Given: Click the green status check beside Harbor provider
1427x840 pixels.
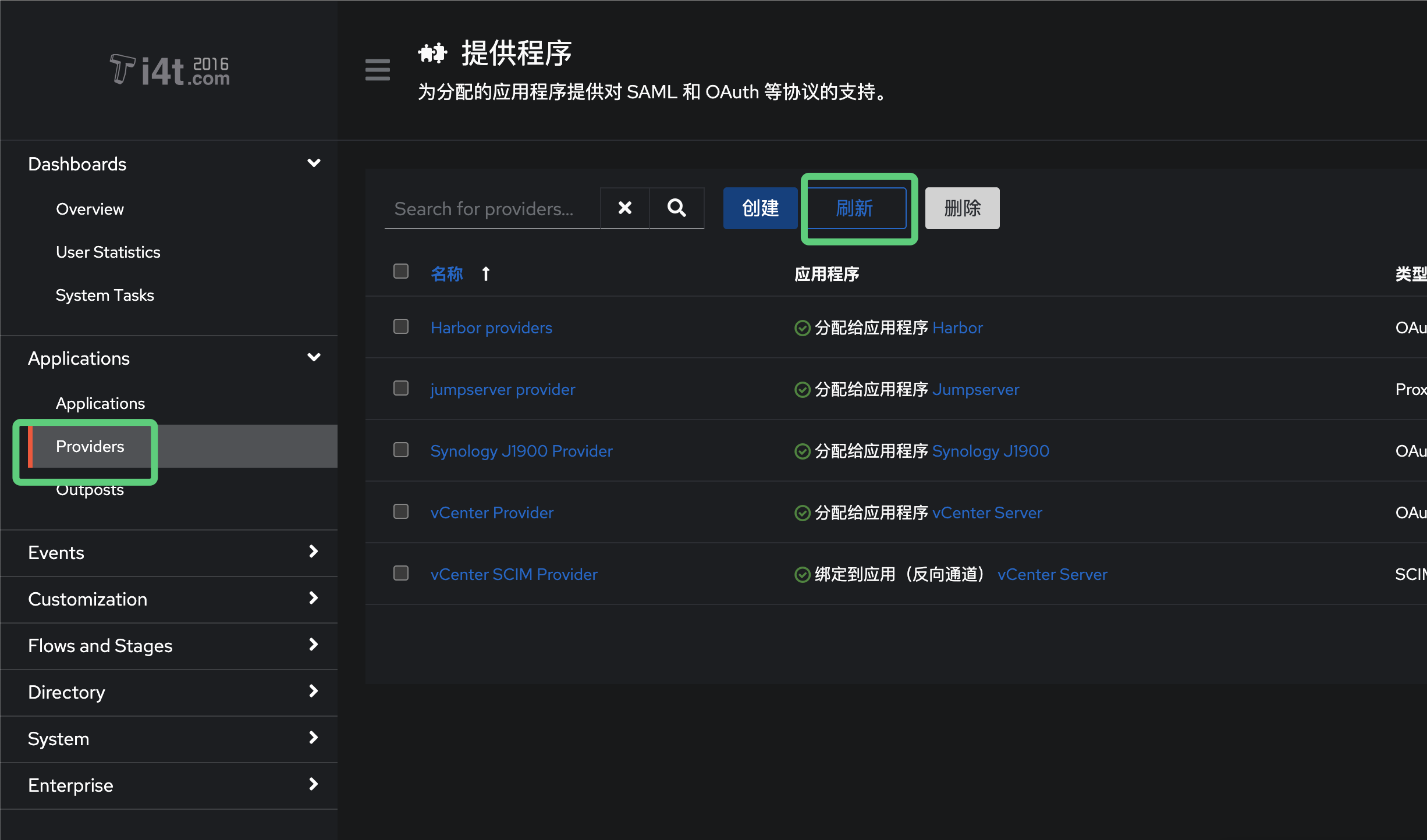Looking at the screenshot, I should point(802,328).
